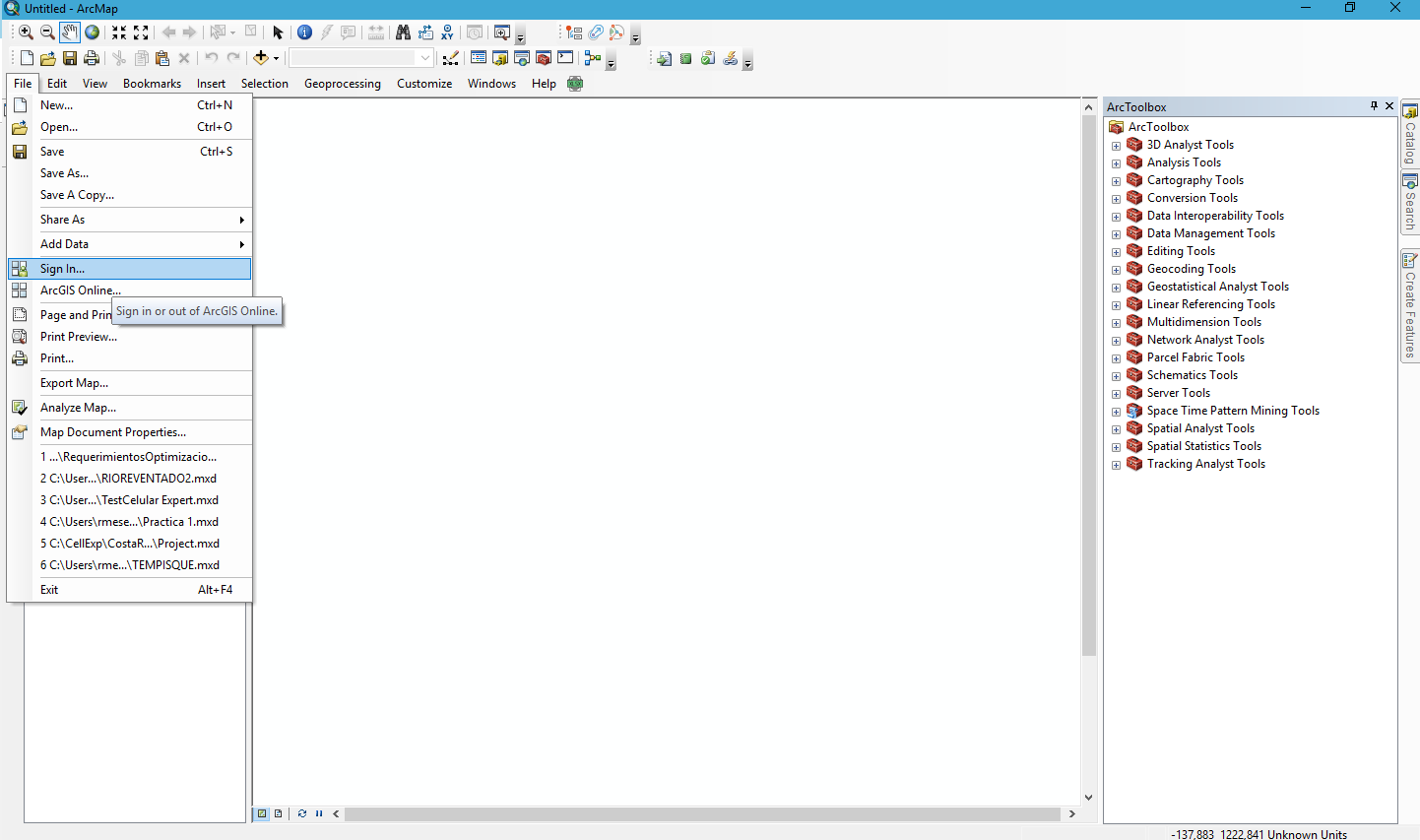Click the red ArcToolbox toolbar icon
The image size is (1420, 840).
coord(544,58)
